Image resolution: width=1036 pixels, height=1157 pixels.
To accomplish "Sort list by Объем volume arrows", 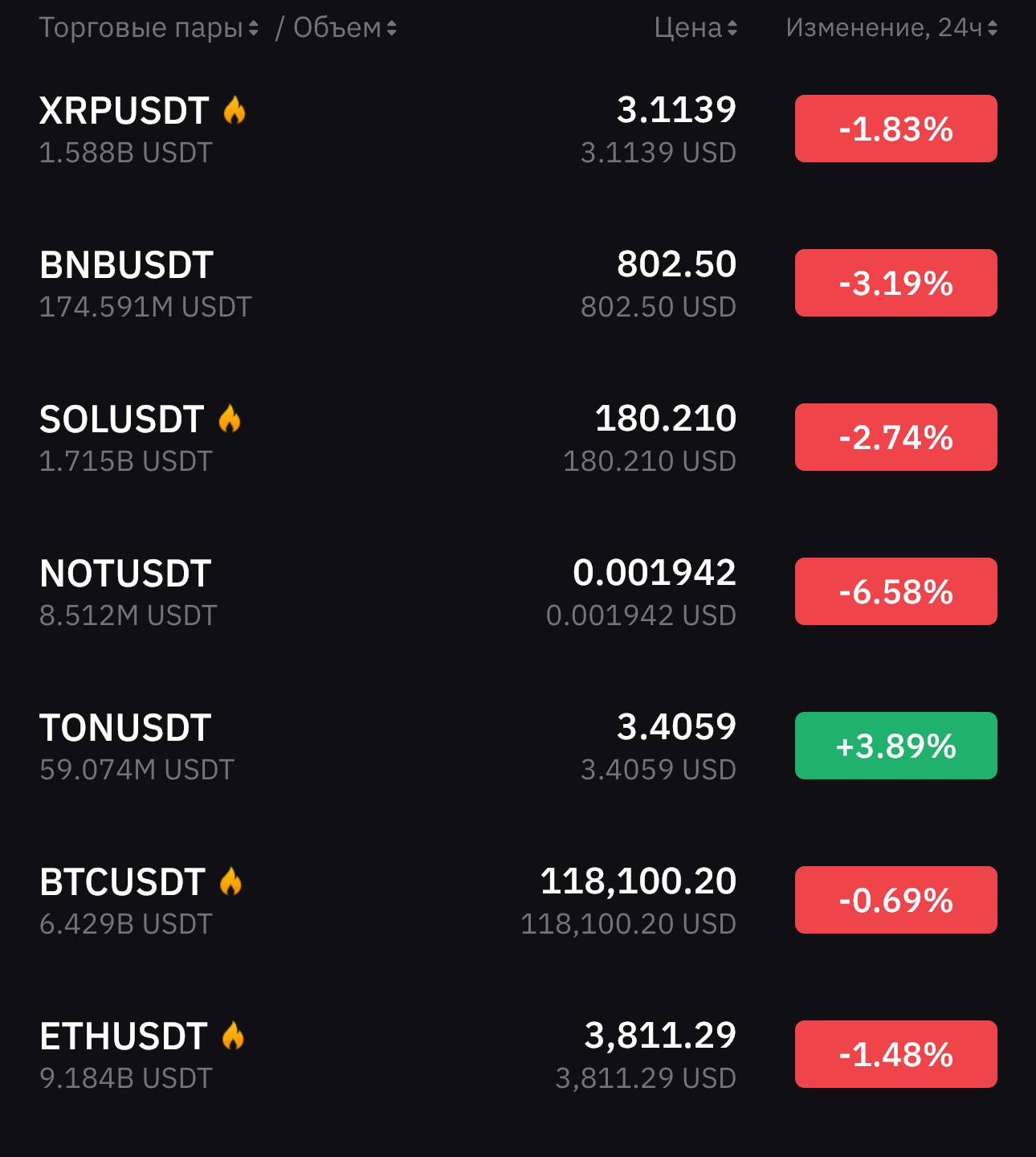I will tap(392, 28).
